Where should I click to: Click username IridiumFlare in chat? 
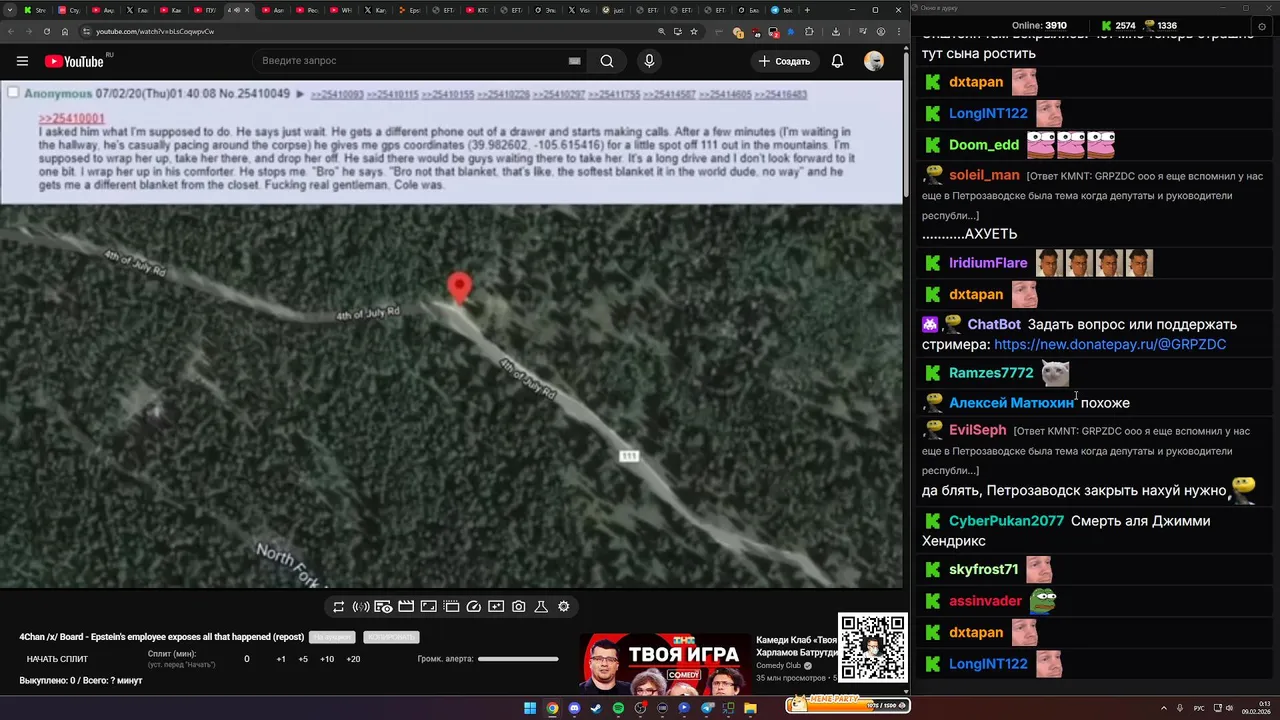click(988, 263)
